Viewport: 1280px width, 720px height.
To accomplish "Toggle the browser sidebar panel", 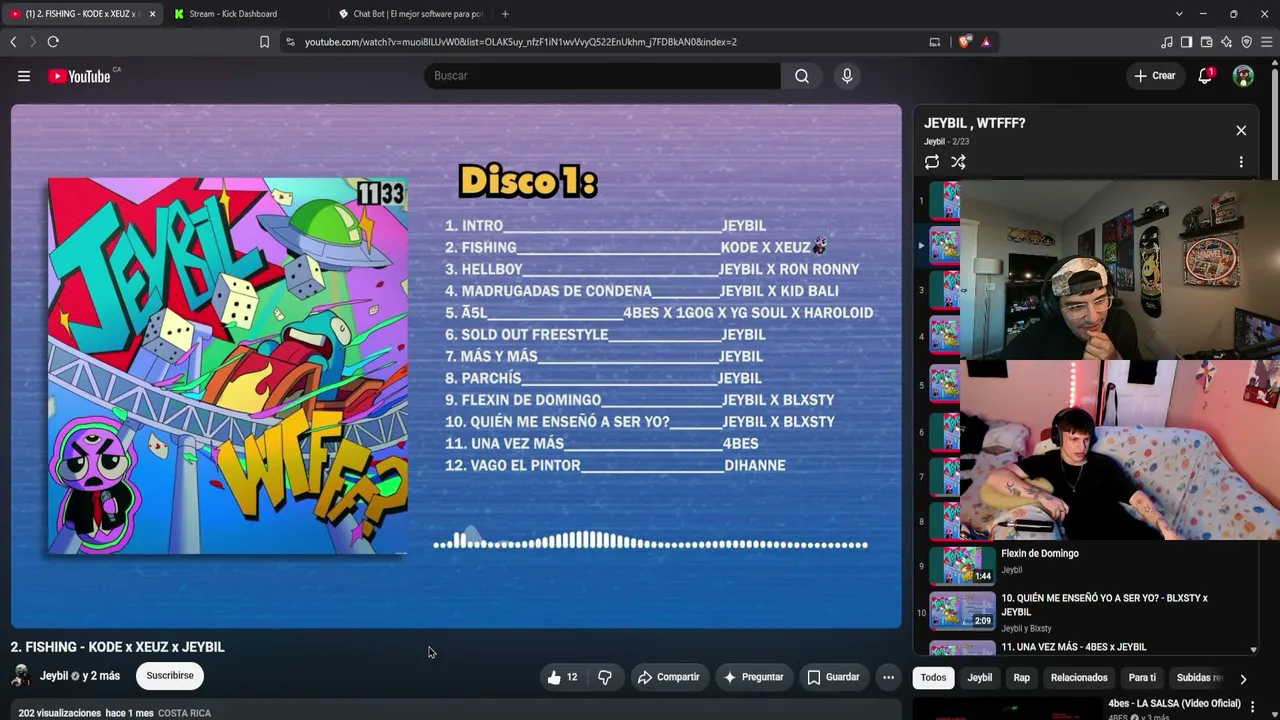I will (1186, 42).
